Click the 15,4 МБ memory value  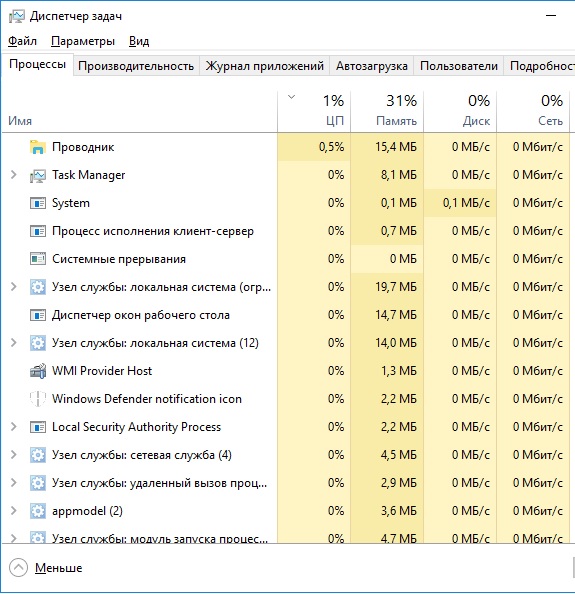(396, 147)
